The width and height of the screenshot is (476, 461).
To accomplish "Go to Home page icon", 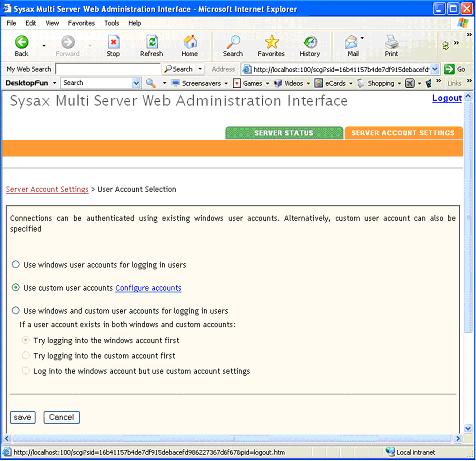I will (190, 42).
